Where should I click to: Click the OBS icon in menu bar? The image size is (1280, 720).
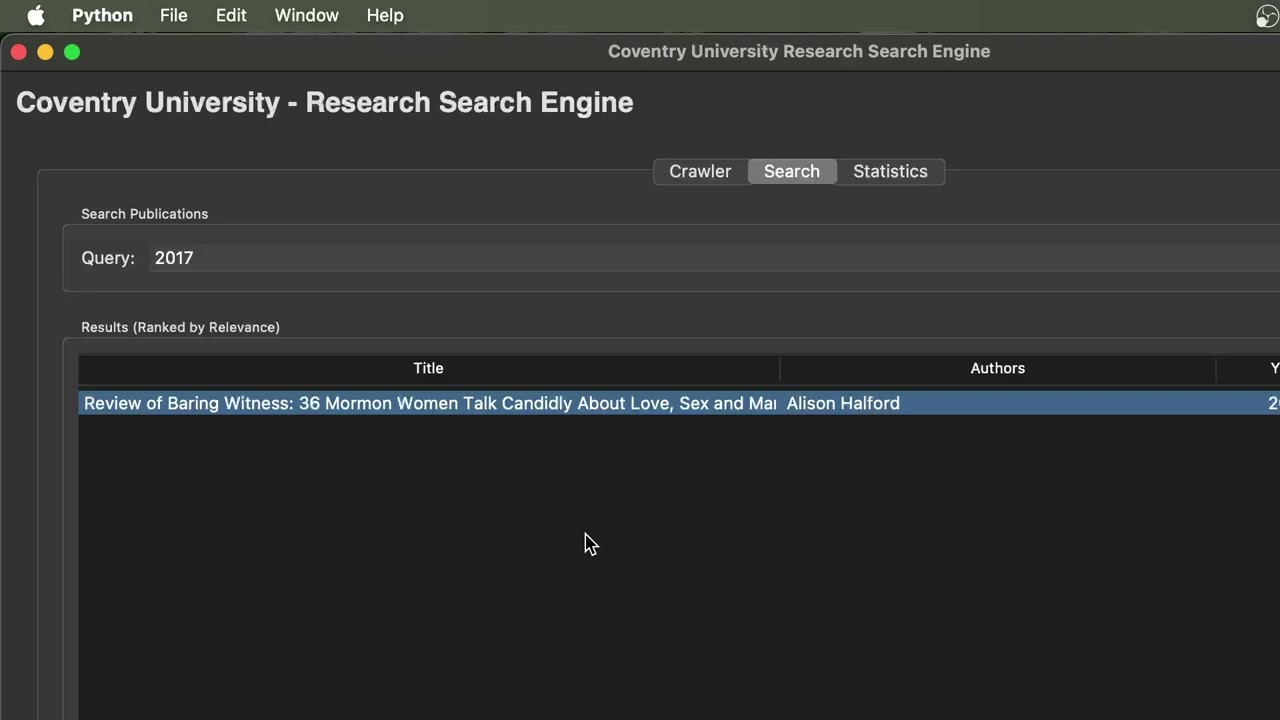pos(1267,15)
